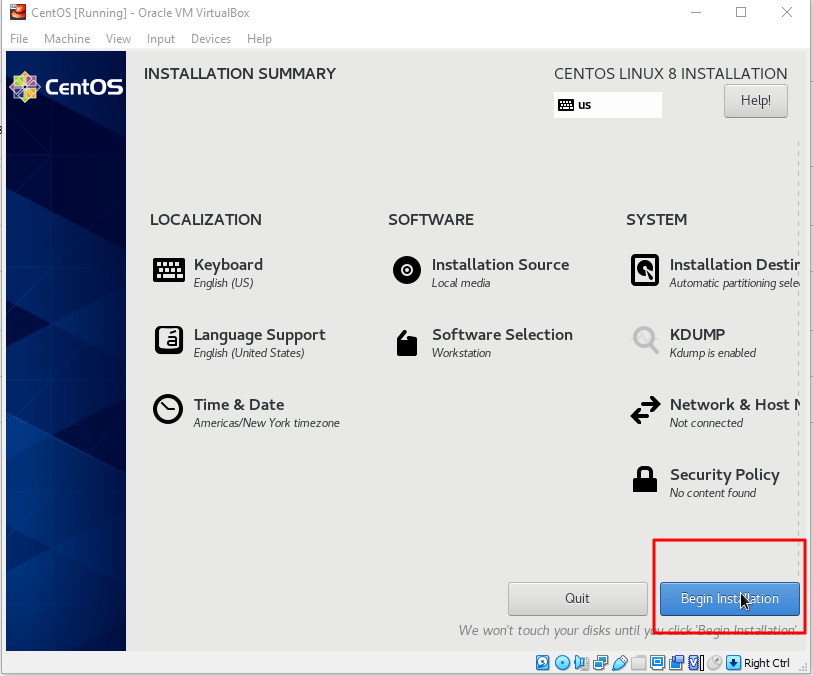Click the SYSTEM section heading
Viewport: 813px width, 676px height.
pos(656,220)
